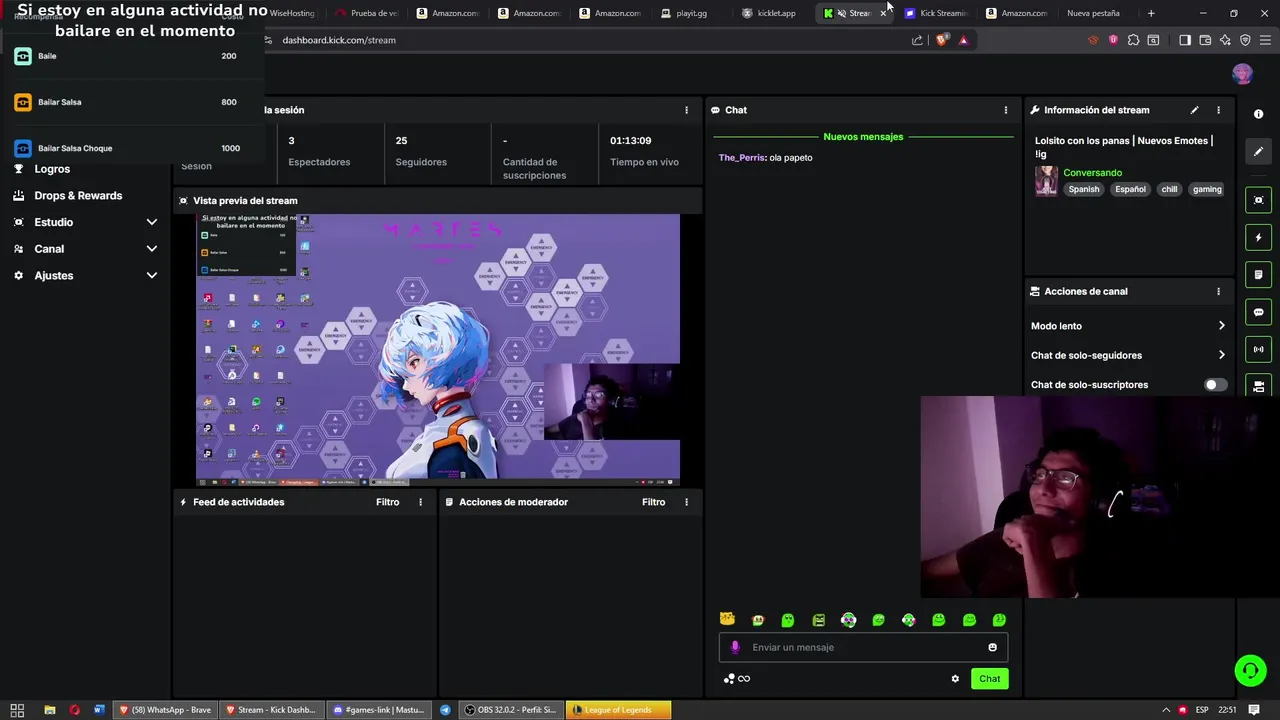1280x720 pixels.
Task: Toggle Chat de solo-suscriptores switch
Action: click(x=1215, y=385)
